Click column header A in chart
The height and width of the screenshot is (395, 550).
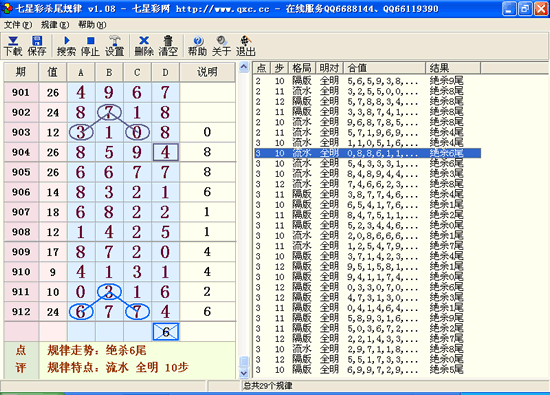[81, 72]
